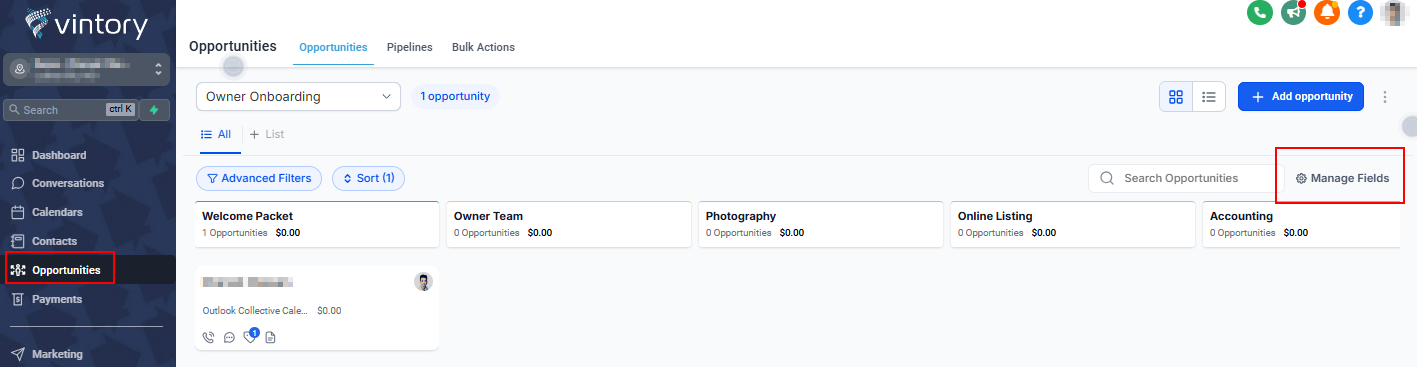Open Advanced Filters
Screen dimensions: 1417x367
tap(259, 178)
